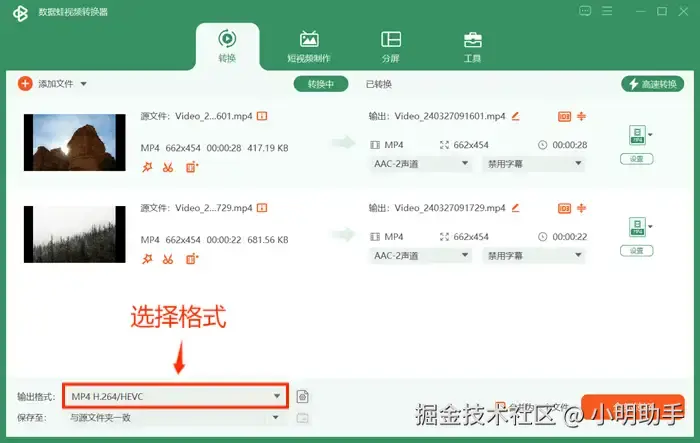Expand the MP4 H.264/HEVC output format dropdown
Screen dimensions: 700x443
(x=175, y=396)
